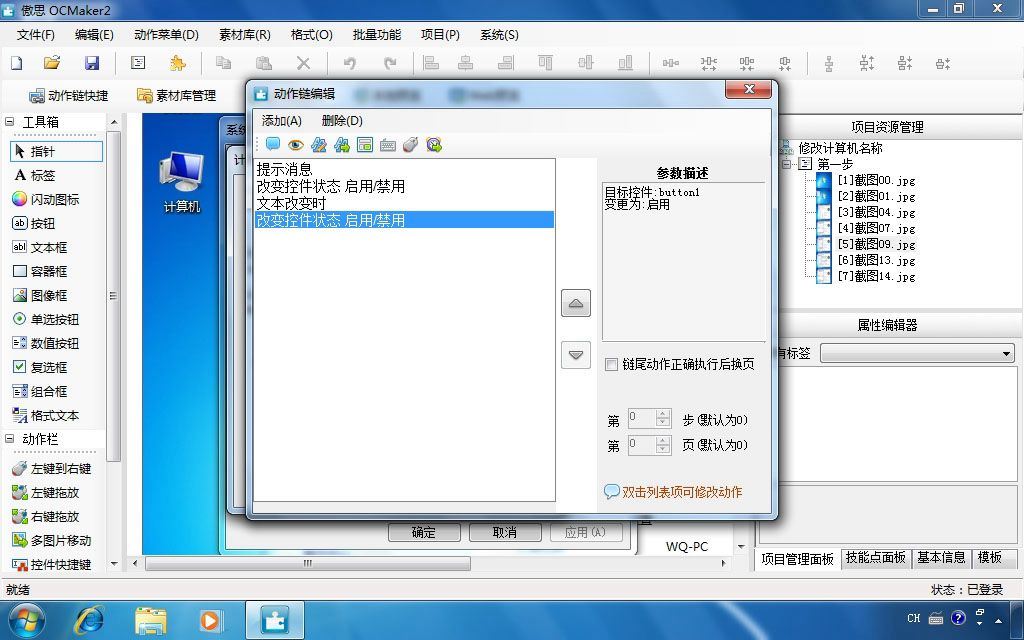Collapse the 第一步 tree node
The height and width of the screenshot is (640, 1024).
(x=788, y=164)
